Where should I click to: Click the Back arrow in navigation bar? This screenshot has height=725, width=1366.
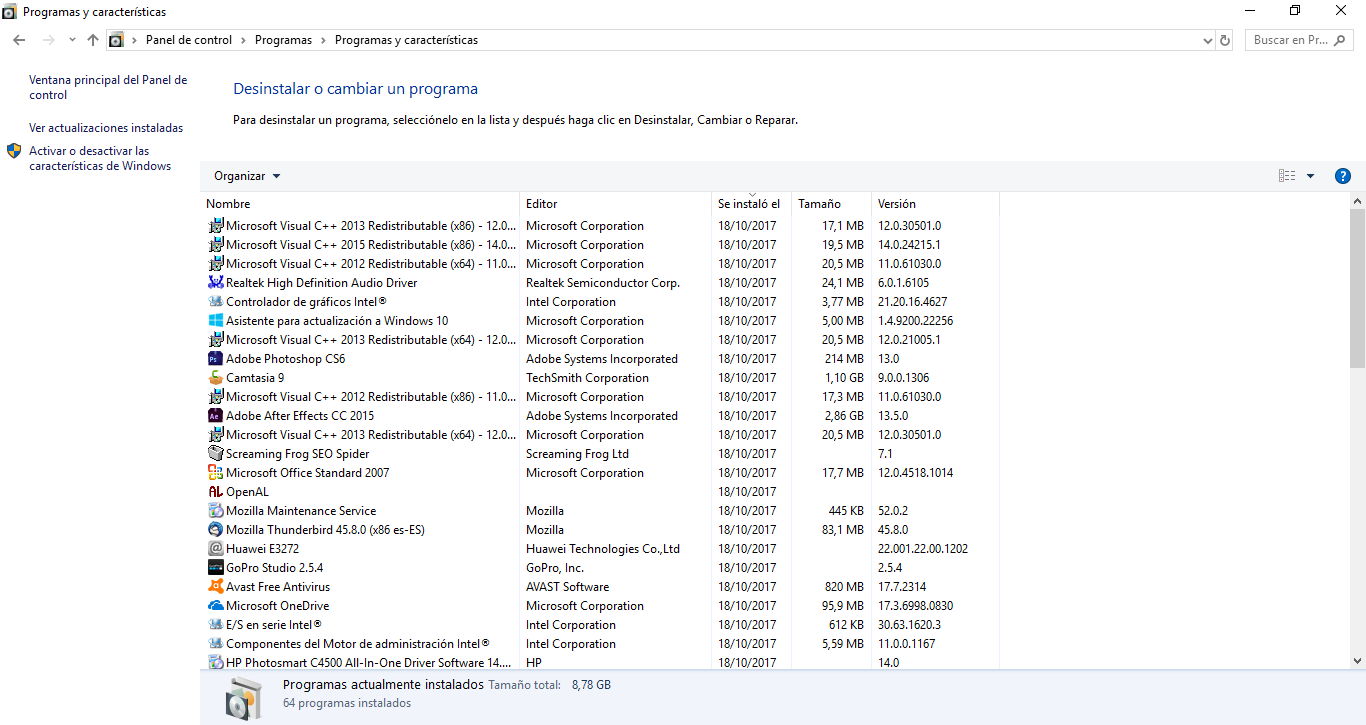(x=19, y=40)
